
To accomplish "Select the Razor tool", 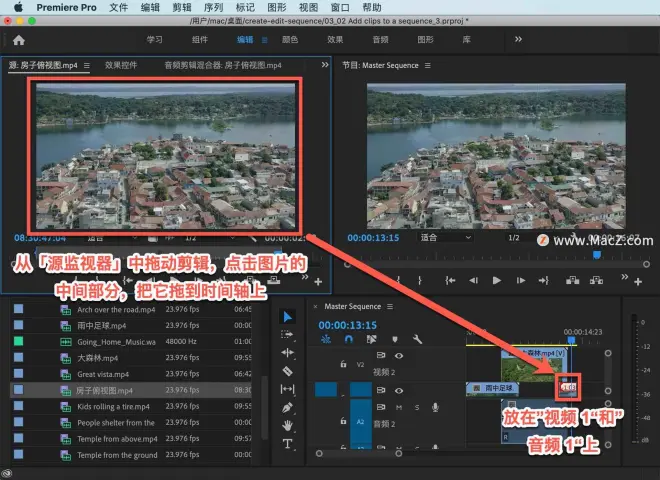I will tap(287, 371).
